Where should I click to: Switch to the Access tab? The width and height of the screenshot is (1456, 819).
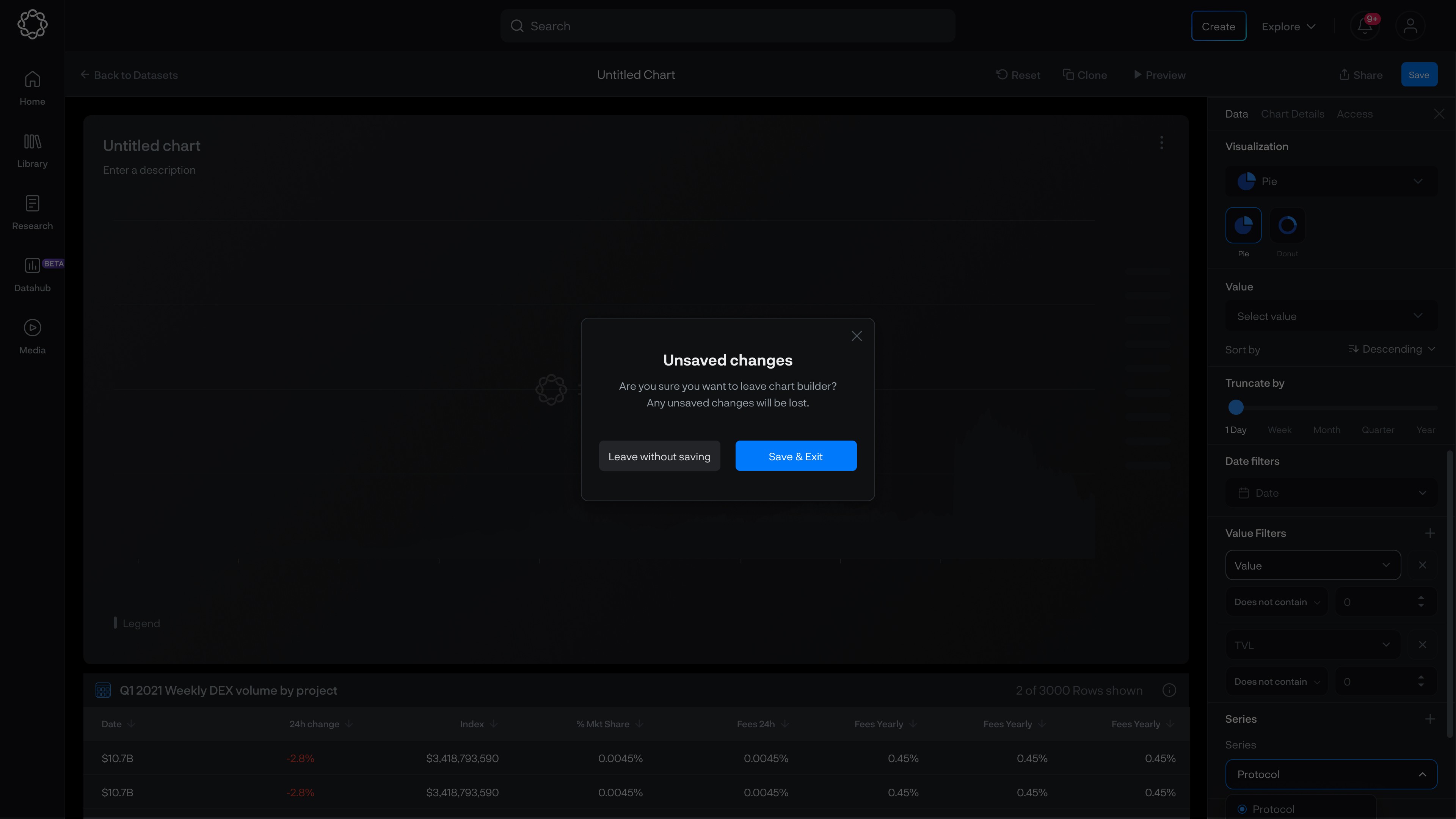[1354, 114]
